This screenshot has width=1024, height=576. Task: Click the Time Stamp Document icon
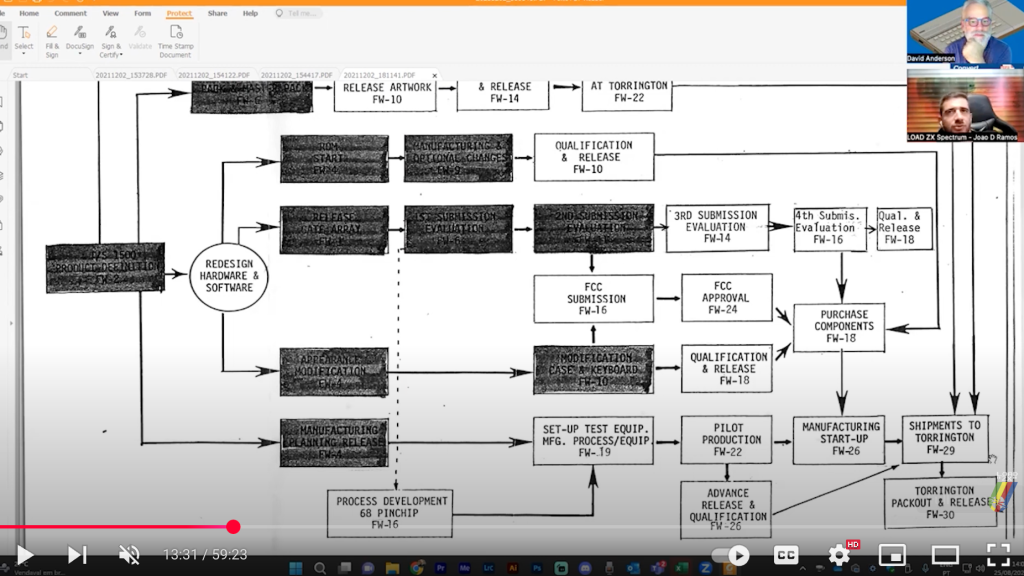click(x=176, y=32)
